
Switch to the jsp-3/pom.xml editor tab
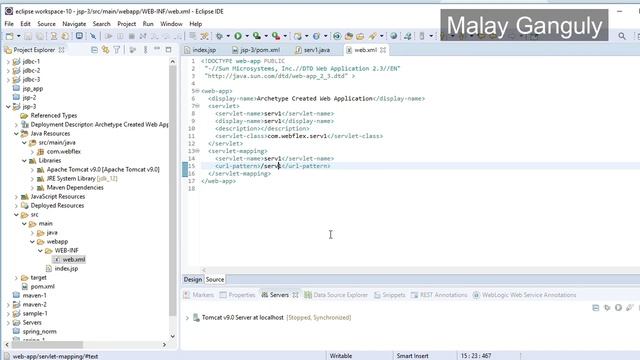tap(256, 50)
